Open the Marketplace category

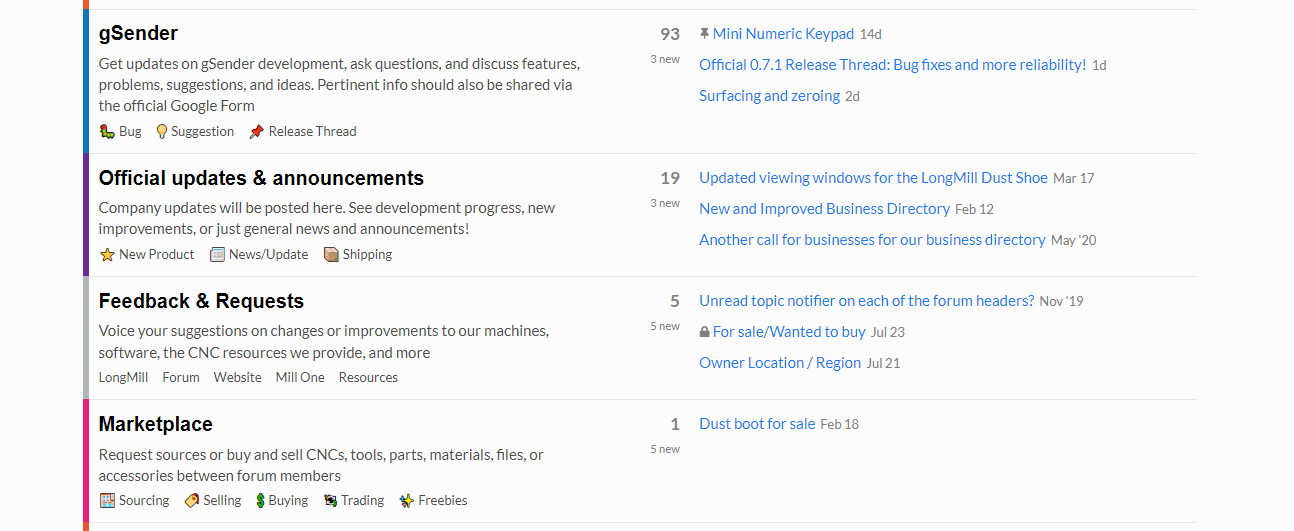155,424
